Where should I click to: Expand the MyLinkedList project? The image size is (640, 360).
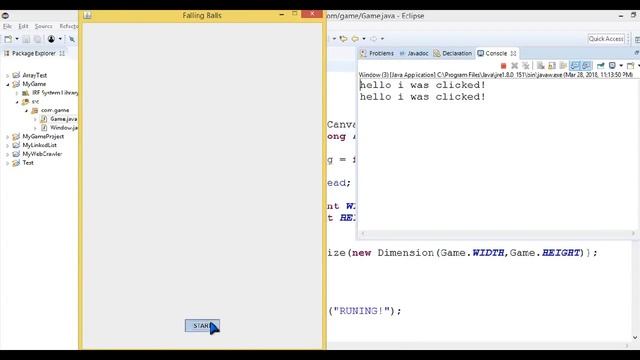pyautogui.click(x=7, y=145)
